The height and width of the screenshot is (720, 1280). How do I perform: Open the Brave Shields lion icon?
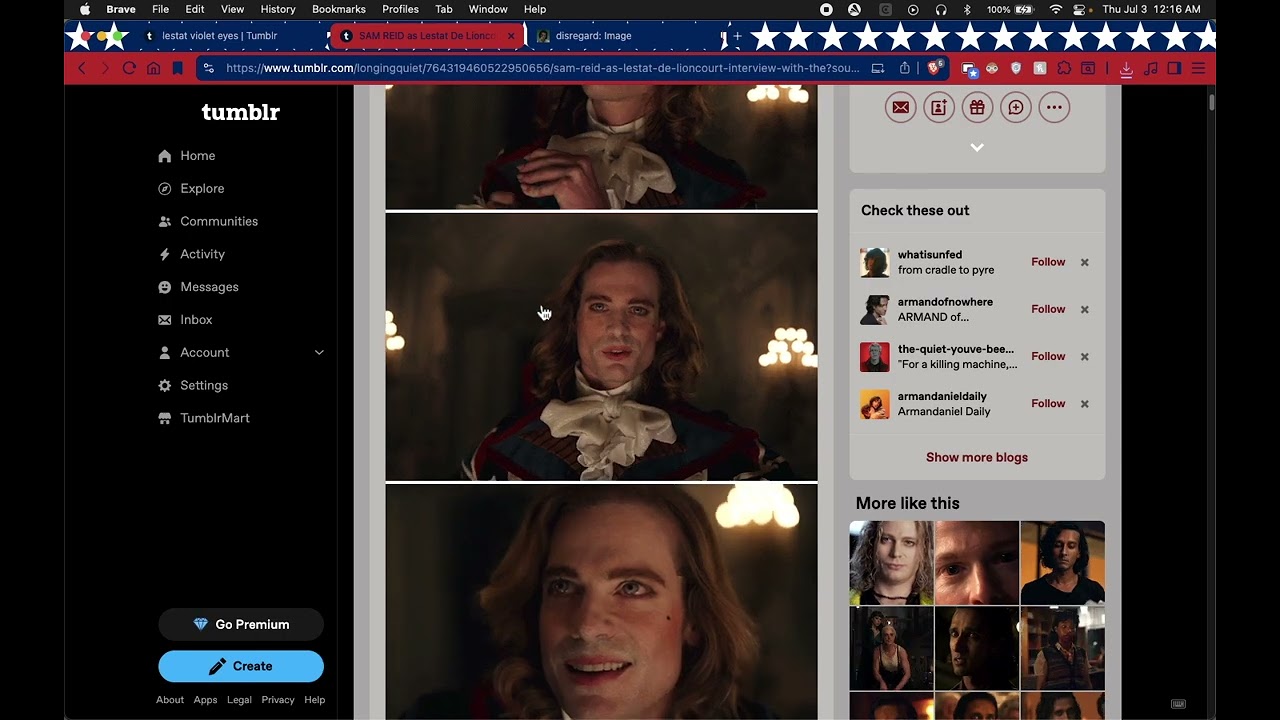[934, 68]
